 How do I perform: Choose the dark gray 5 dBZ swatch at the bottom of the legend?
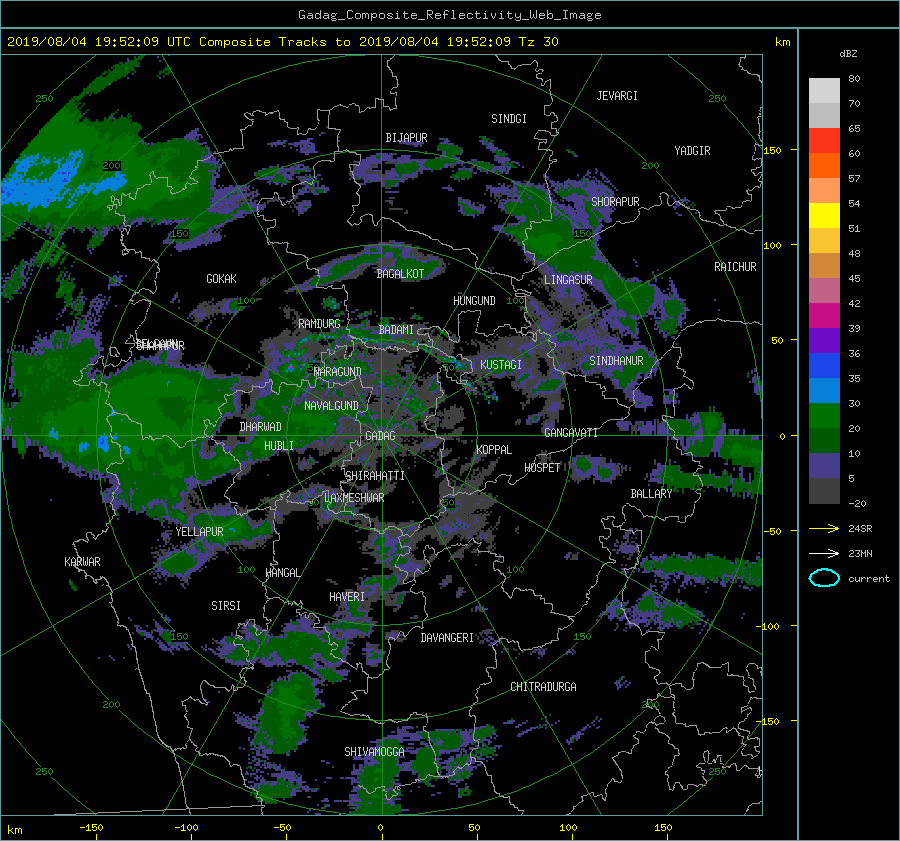(x=824, y=491)
